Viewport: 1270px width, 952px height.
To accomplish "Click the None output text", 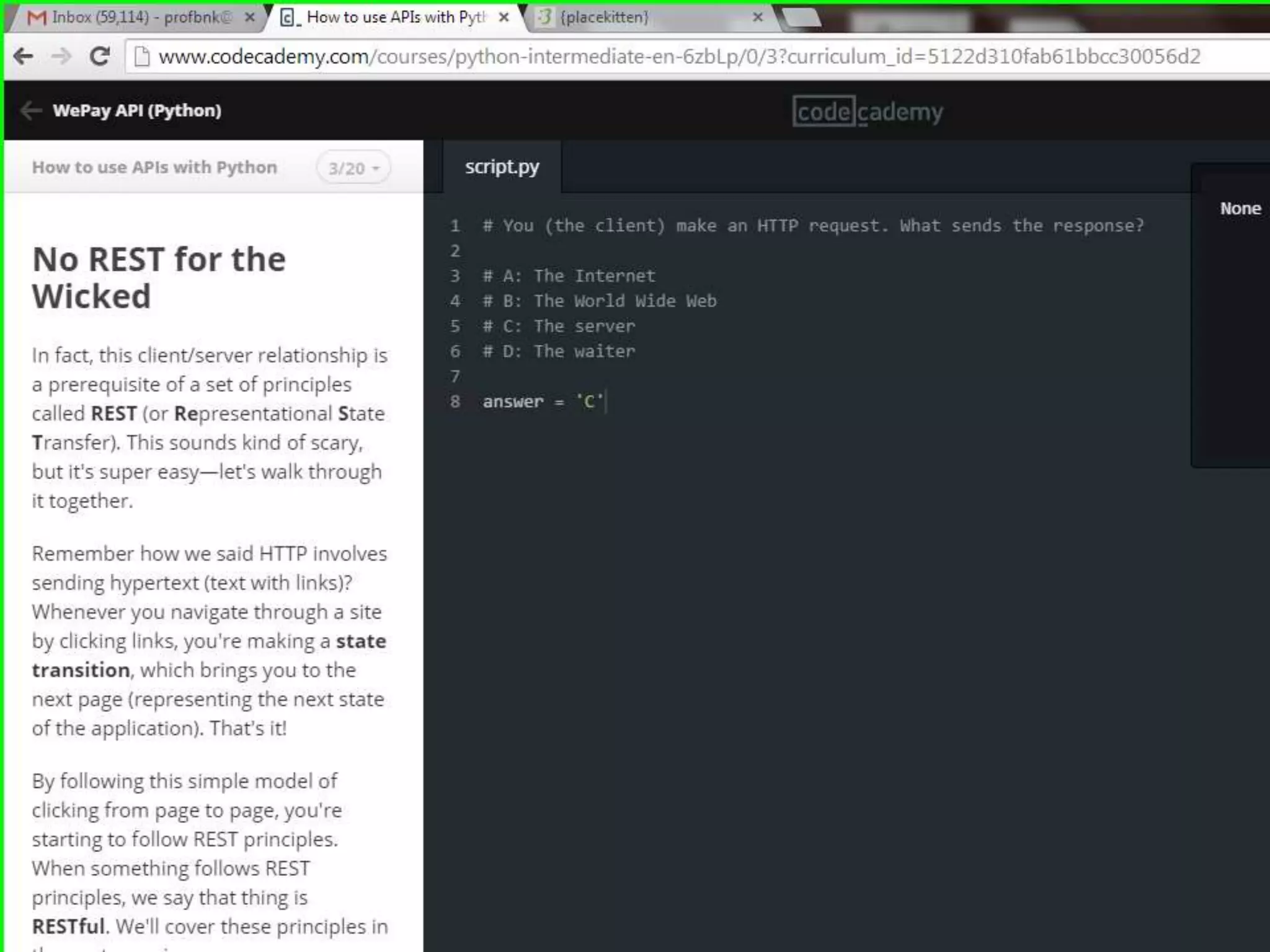I will (1240, 208).
